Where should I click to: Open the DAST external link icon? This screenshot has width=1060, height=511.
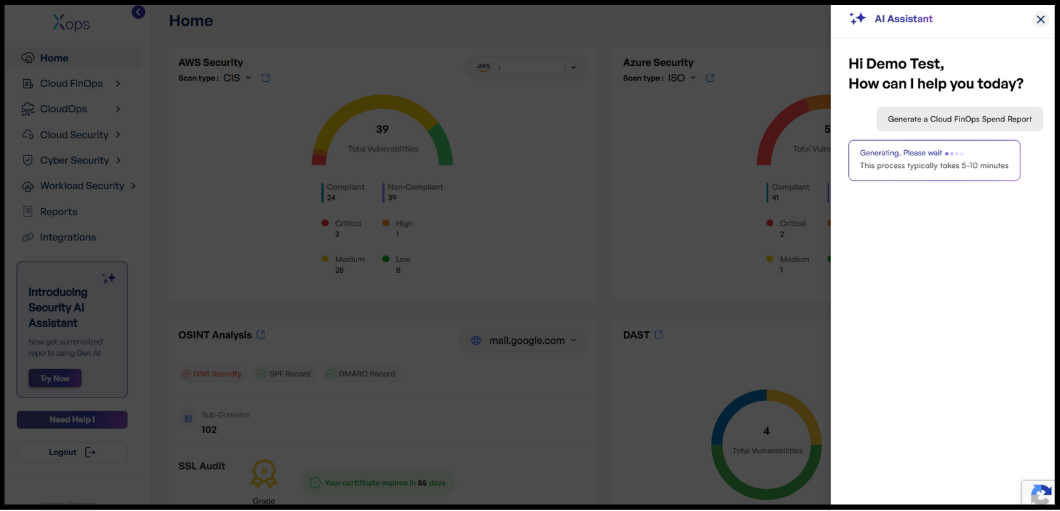(659, 335)
